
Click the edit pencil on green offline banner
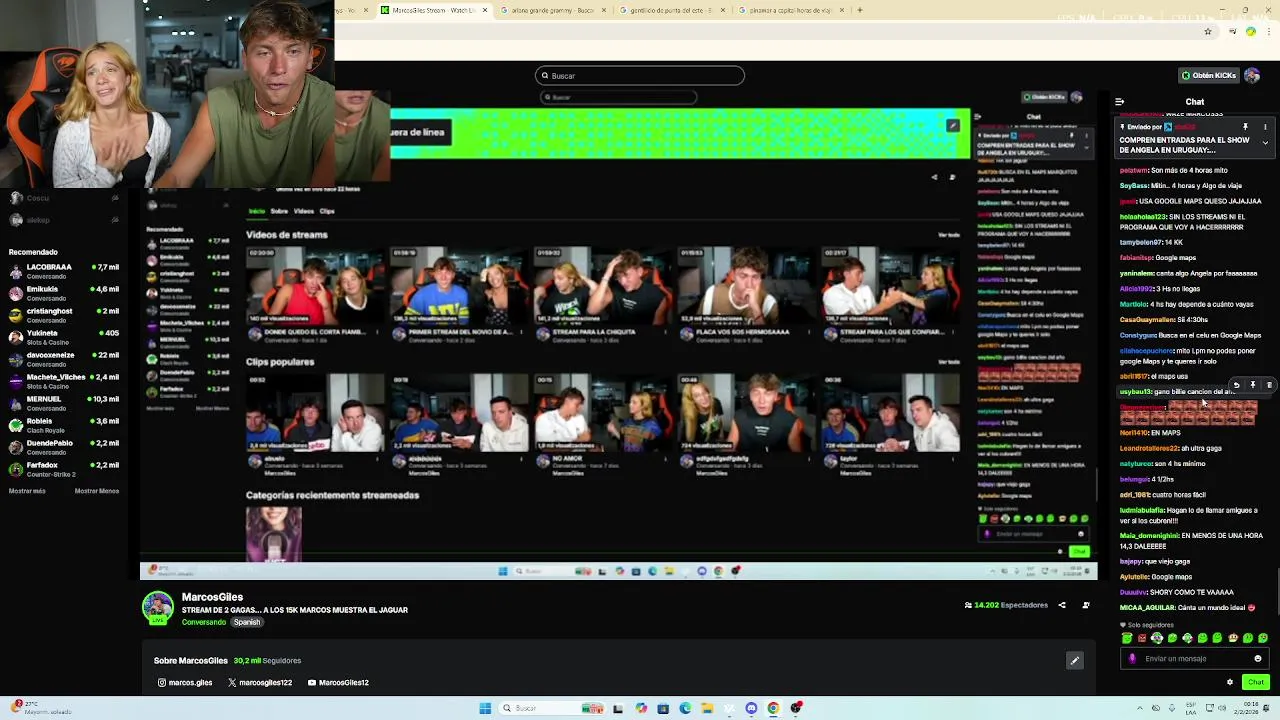[953, 126]
